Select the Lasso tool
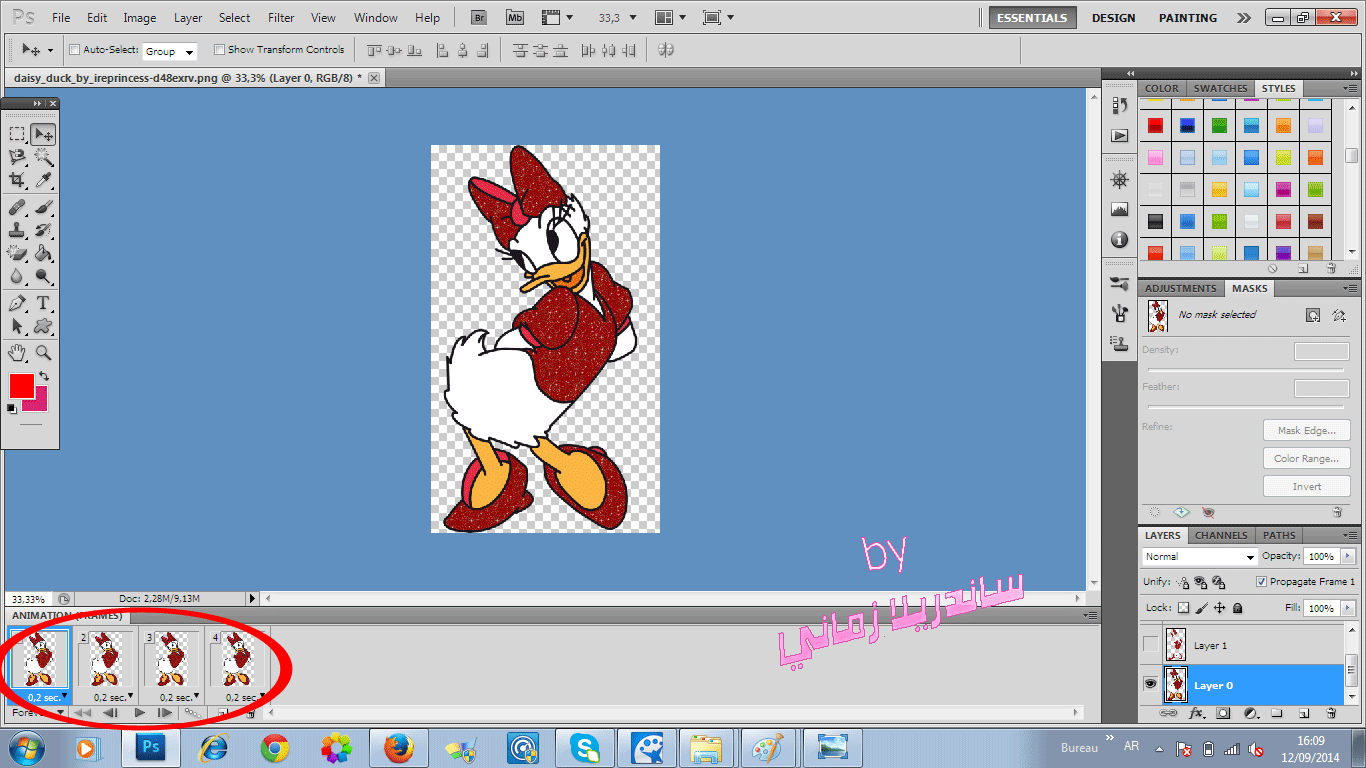1366x768 pixels. coord(17,157)
